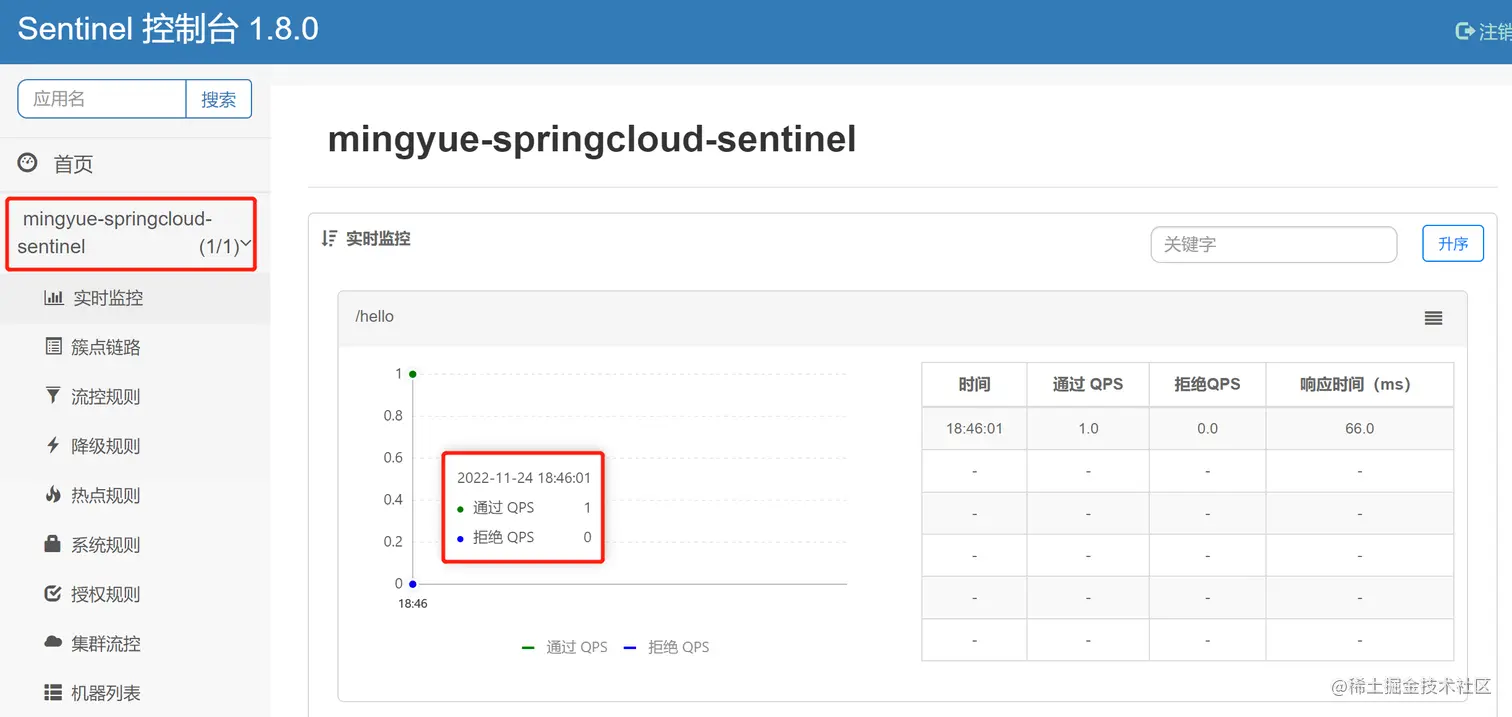Click the 18:46:01 time cell
This screenshot has height=717, width=1512.
point(974,428)
